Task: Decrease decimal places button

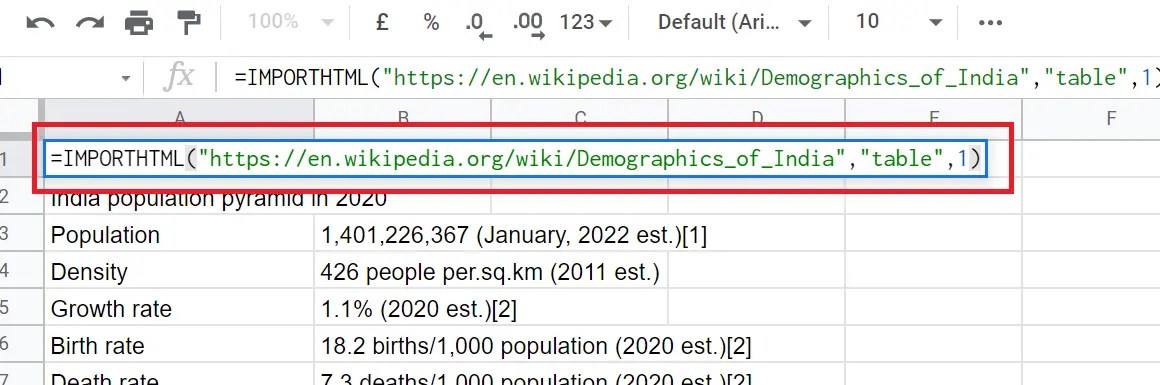Action: (x=479, y=24)
